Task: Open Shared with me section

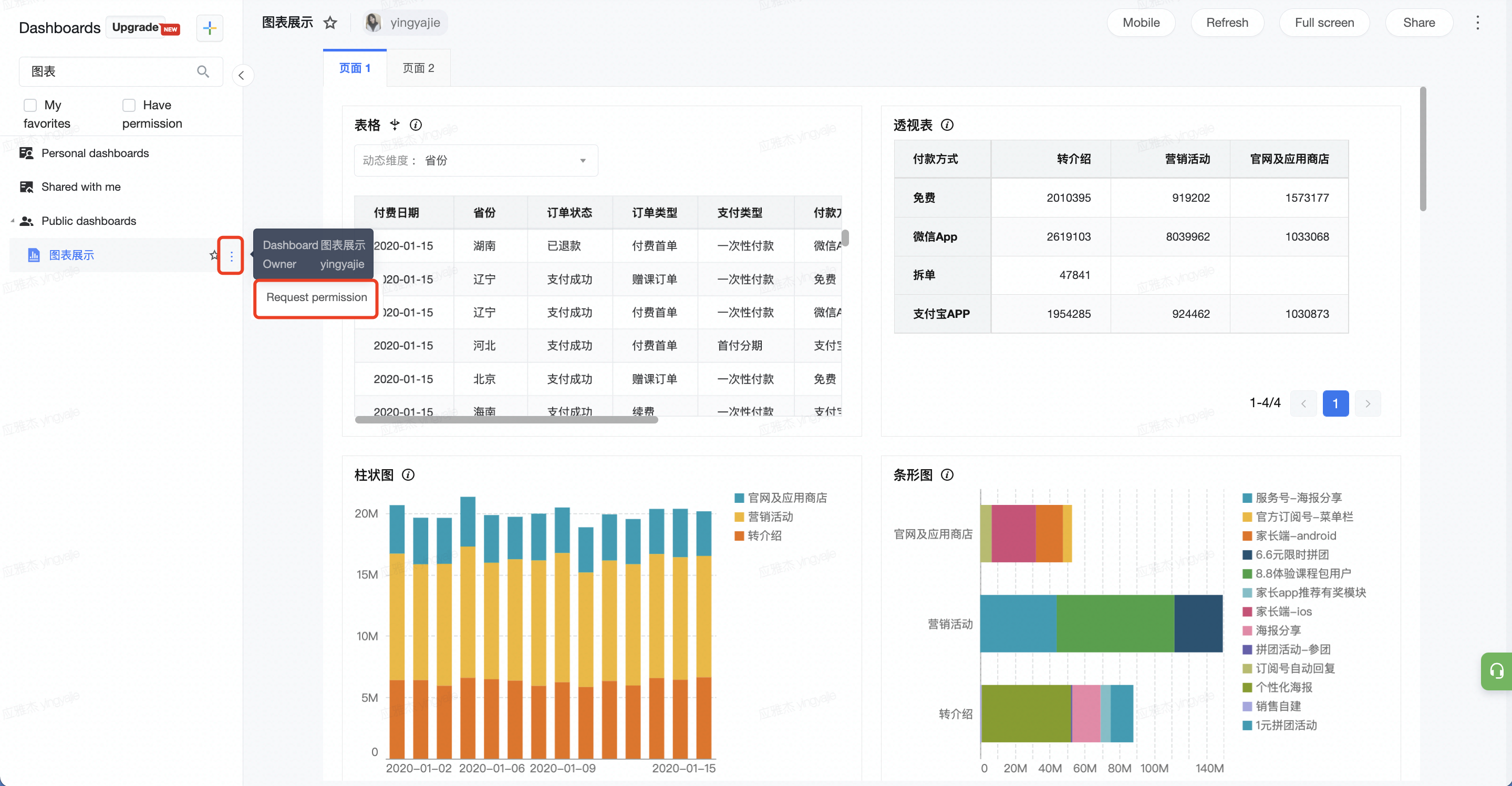Action: (80, 187)
